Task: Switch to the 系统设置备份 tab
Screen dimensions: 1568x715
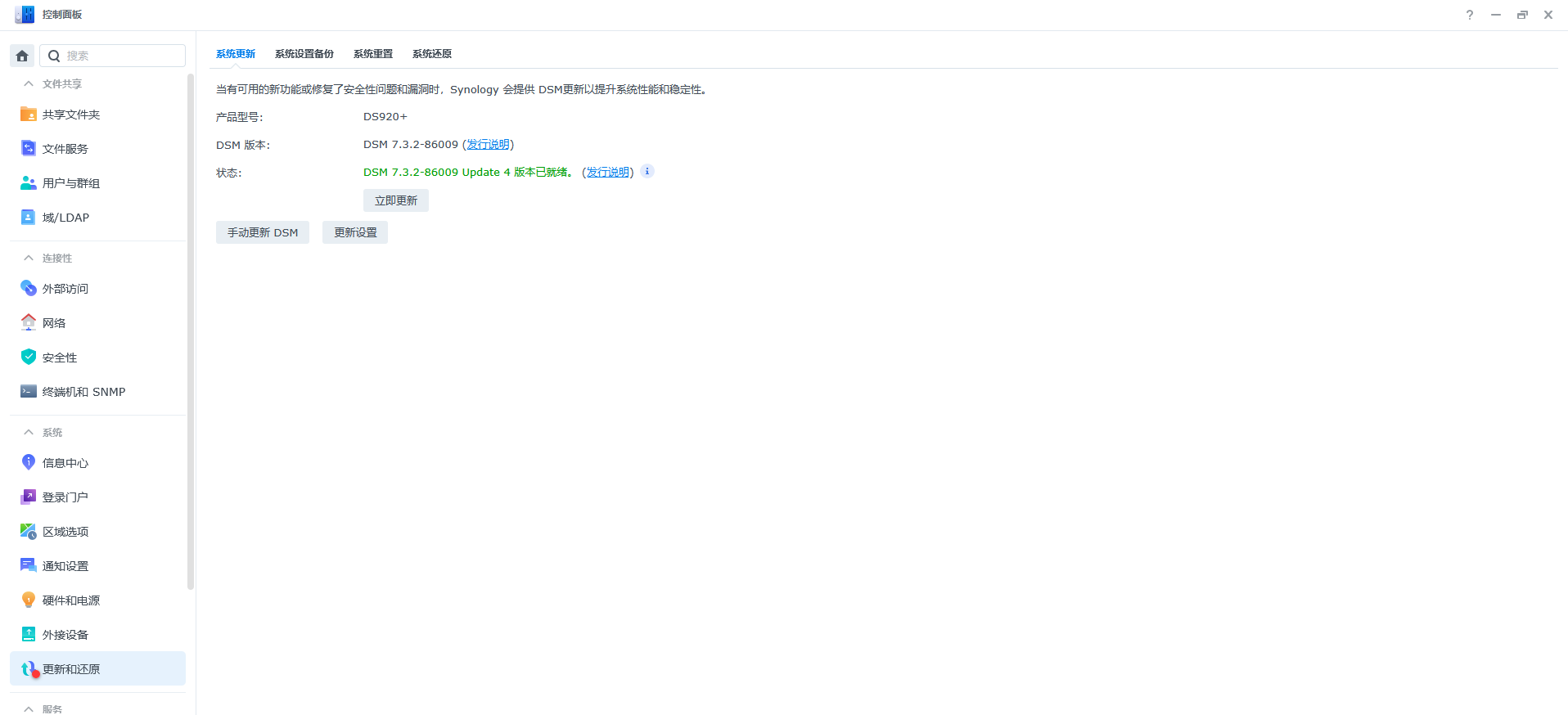Action: 304,54
